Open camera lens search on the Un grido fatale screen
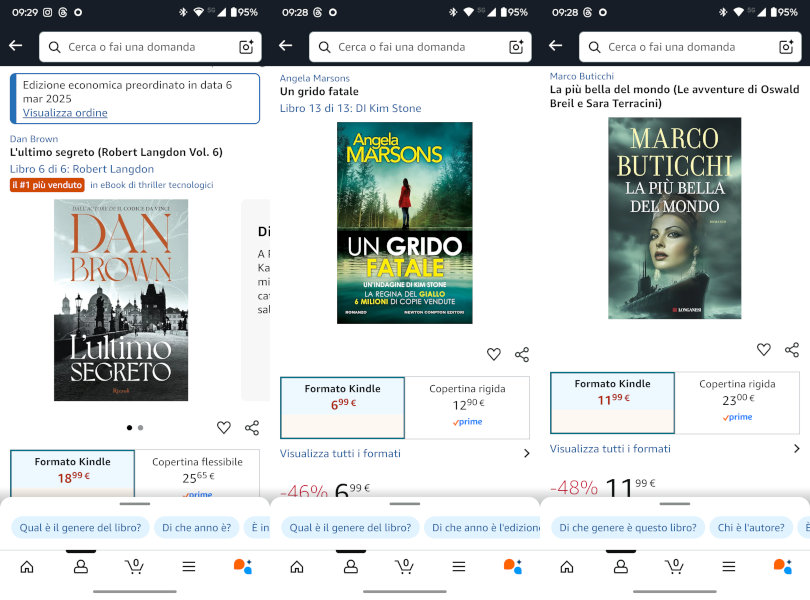 516,47
